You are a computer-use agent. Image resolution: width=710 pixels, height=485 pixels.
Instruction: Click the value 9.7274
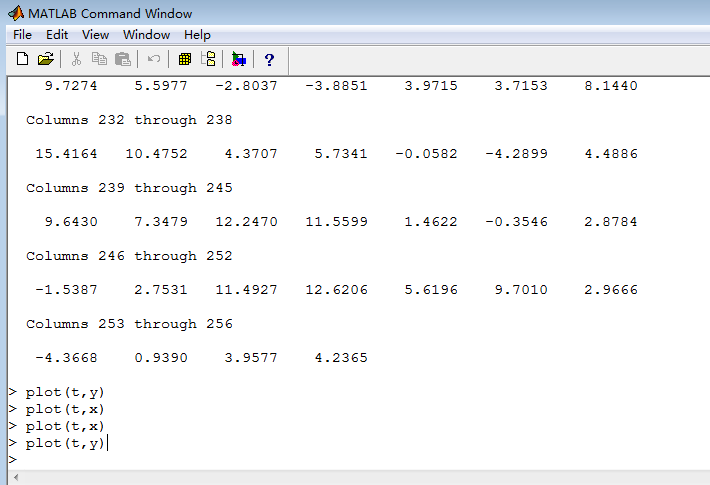[71, 86]
